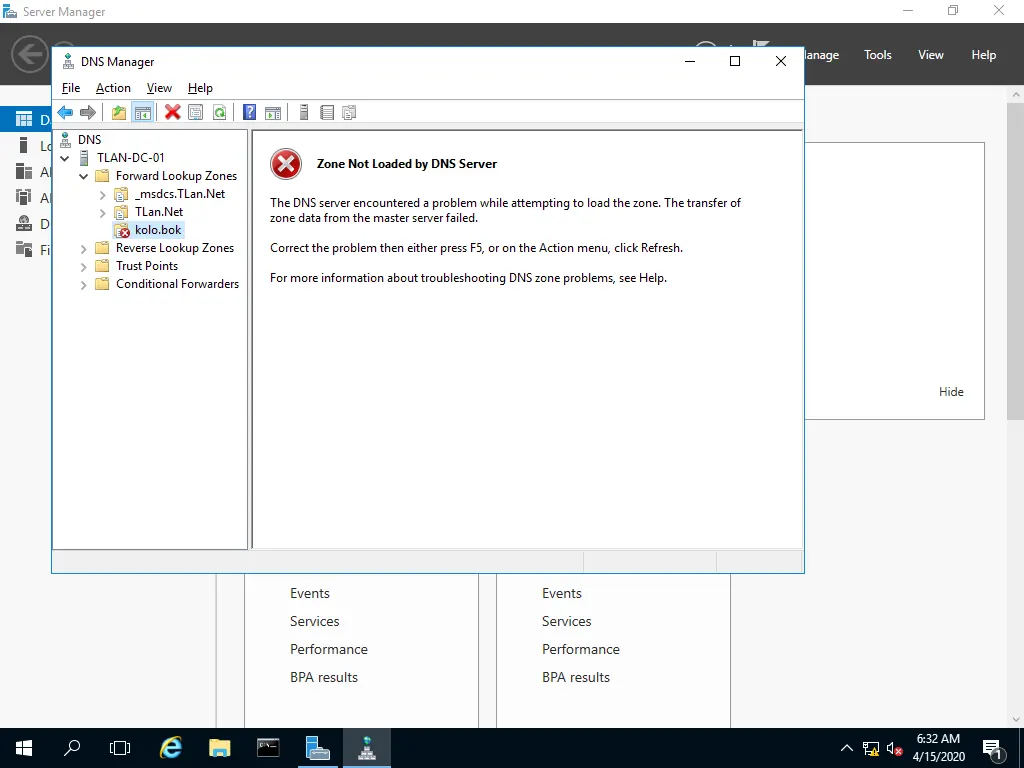Expand Reverse Lookup Zones node
1024x768 pixels.
84,248
